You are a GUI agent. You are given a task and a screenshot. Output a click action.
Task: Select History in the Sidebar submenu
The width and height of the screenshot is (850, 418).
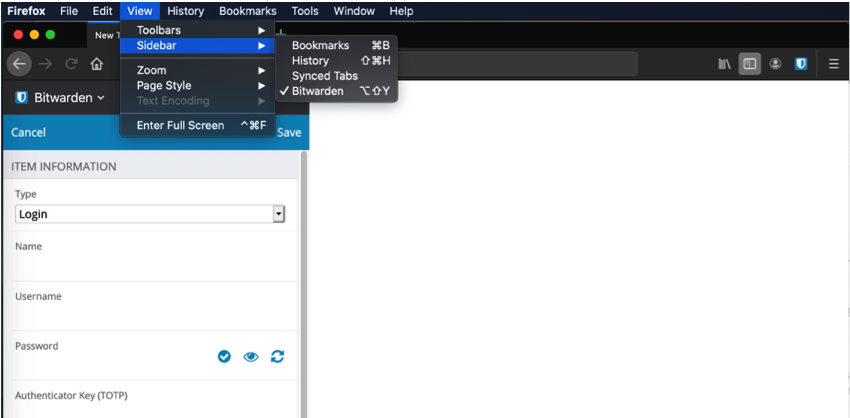click(337, 61)
